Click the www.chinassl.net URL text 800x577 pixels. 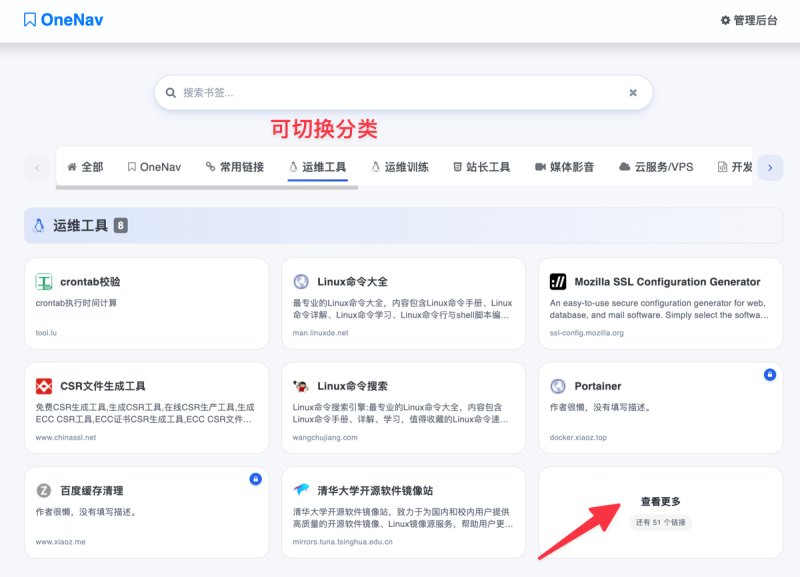pyautogui.click(x=66, y=438)
